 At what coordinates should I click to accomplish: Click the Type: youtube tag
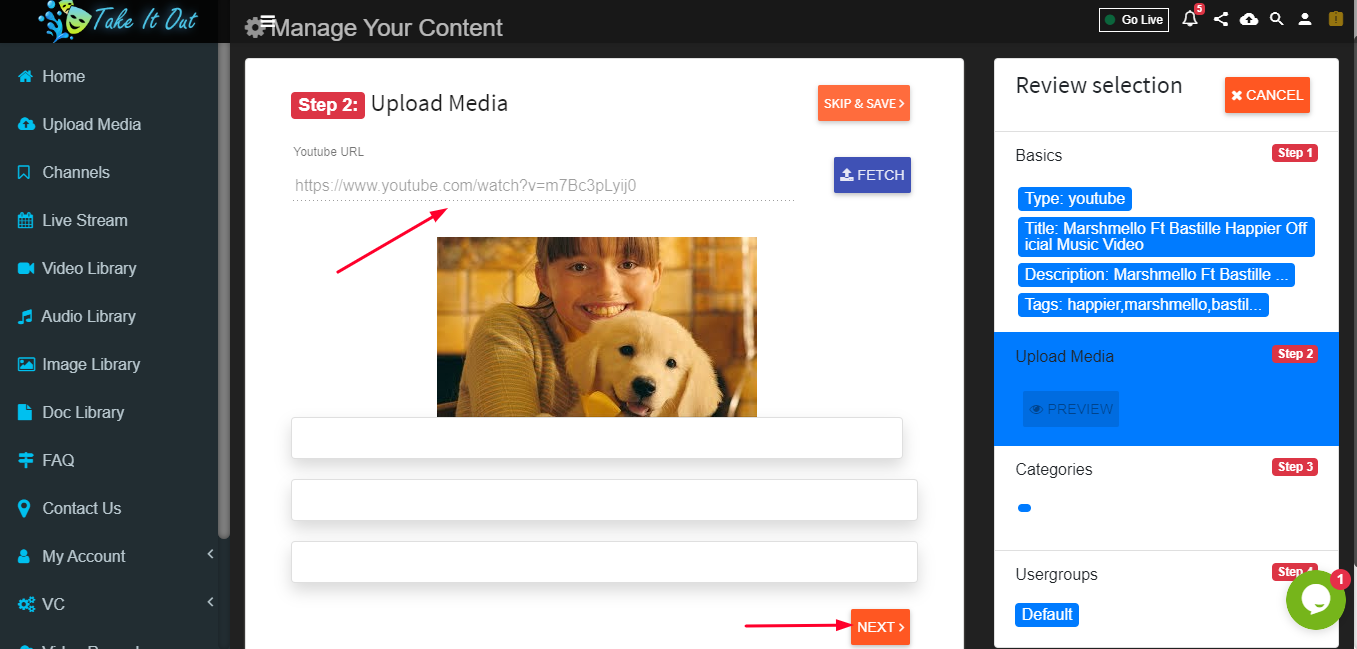point(1075,199)
